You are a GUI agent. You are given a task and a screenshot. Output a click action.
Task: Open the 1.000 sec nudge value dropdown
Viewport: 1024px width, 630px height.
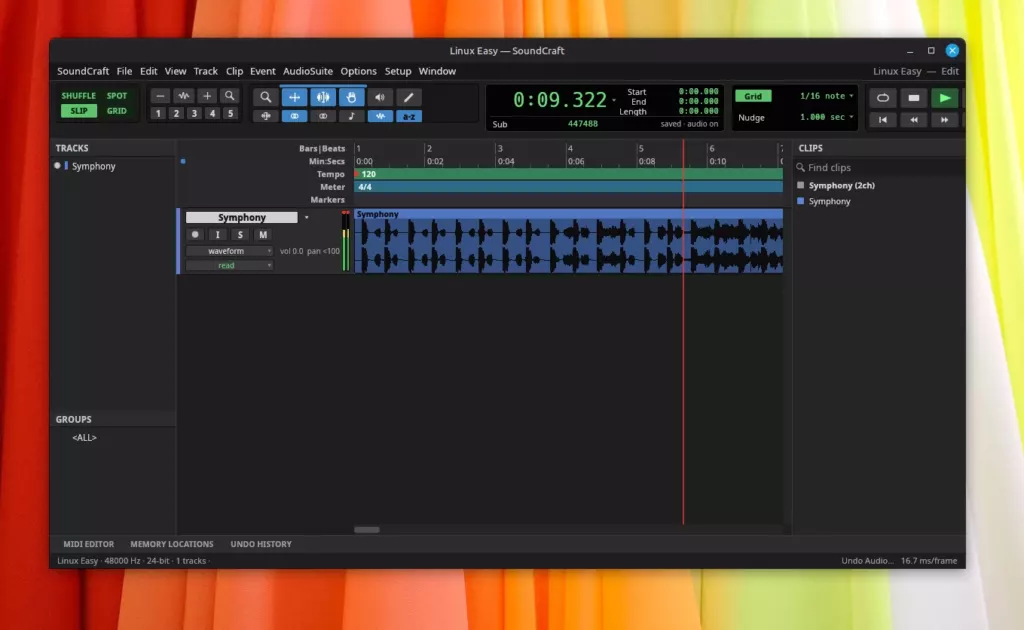(x=827, y=117)
